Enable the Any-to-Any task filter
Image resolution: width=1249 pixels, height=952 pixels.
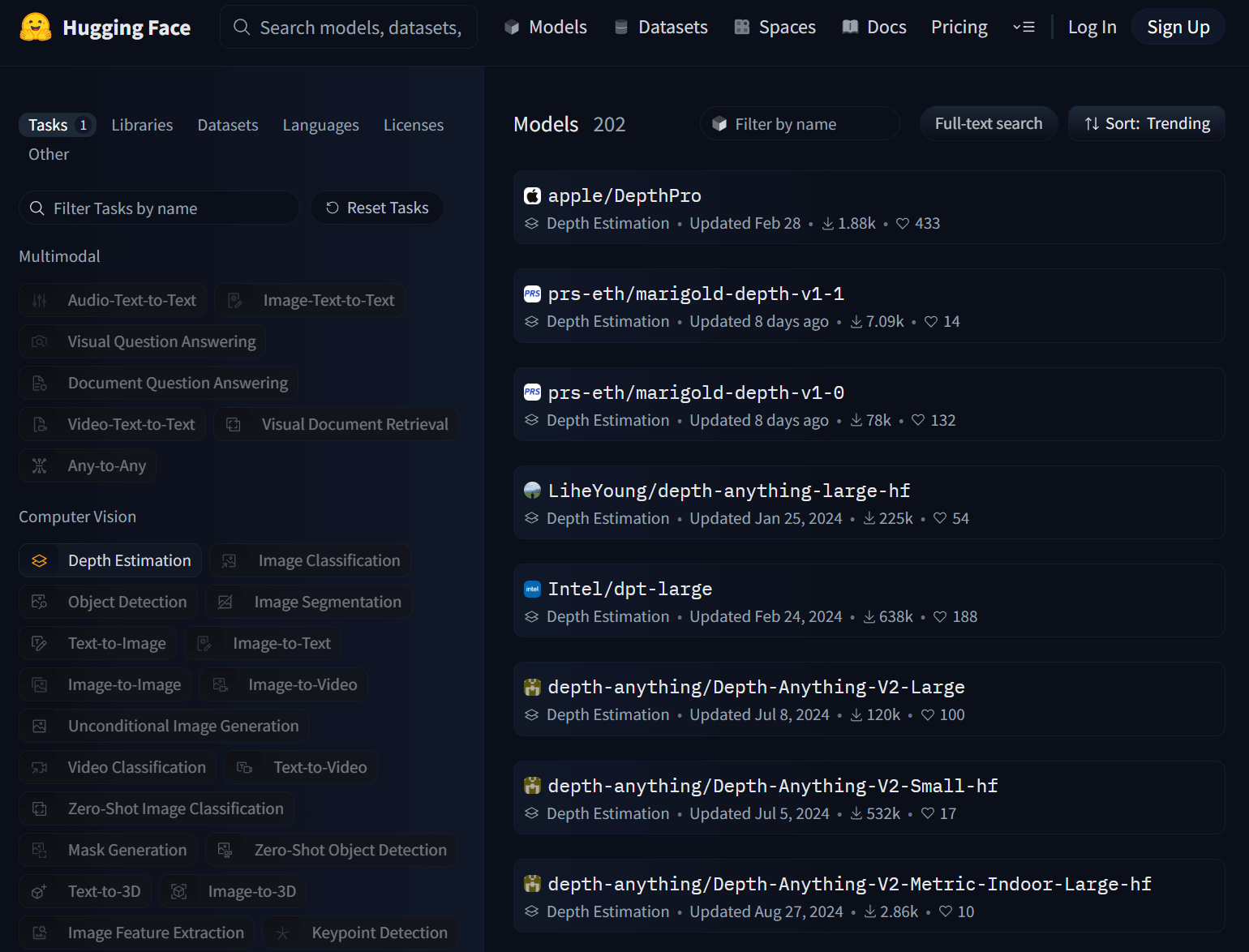pyautogui.click(x=88, y=465)
